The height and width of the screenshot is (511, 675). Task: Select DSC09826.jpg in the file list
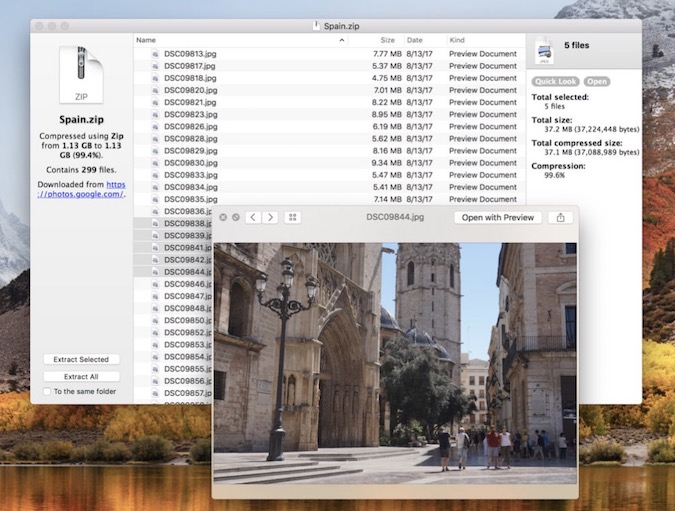click(191, 127)
